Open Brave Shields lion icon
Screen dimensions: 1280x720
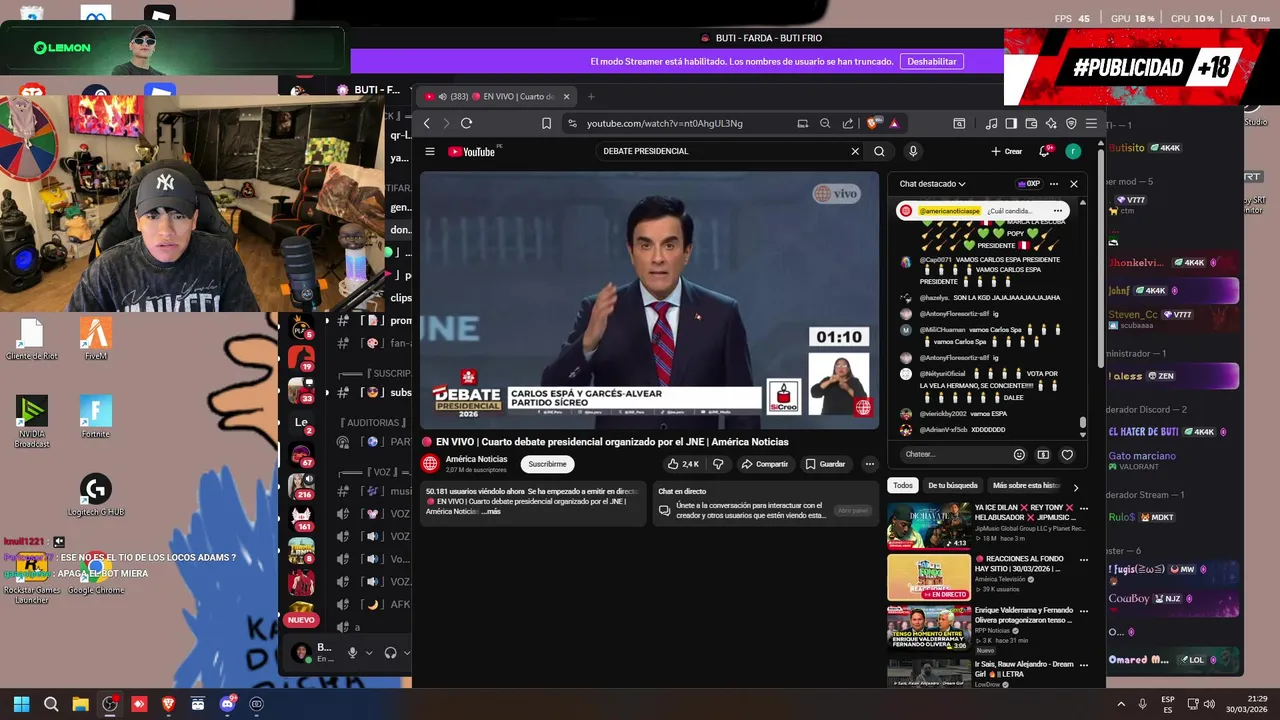coord(873,123)
